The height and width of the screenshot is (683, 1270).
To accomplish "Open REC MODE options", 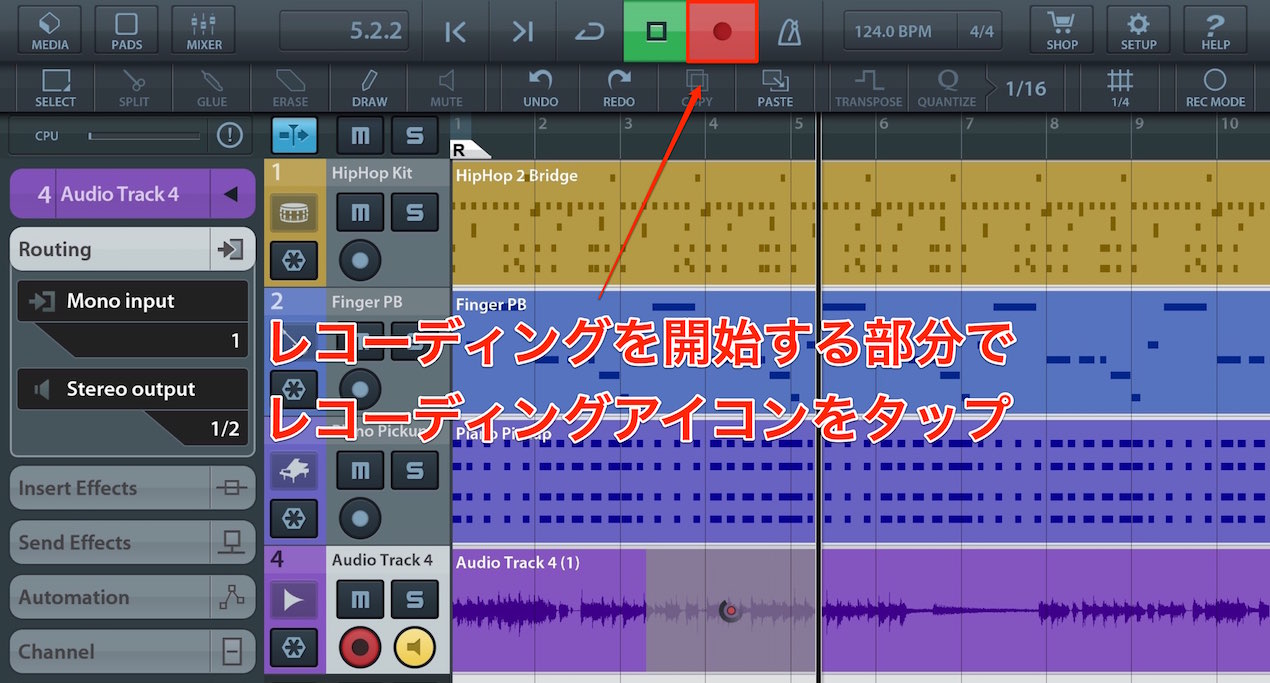I will pyautogui.click(x=1215, y=88).
